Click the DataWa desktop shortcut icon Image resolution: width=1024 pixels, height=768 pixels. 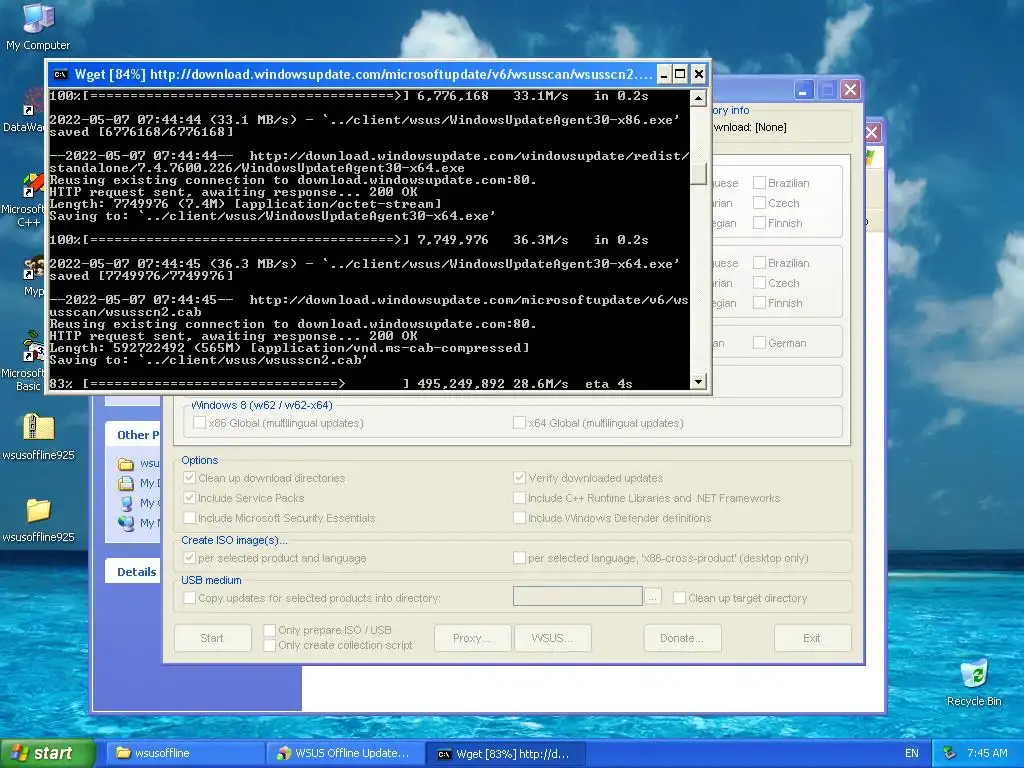33,104
